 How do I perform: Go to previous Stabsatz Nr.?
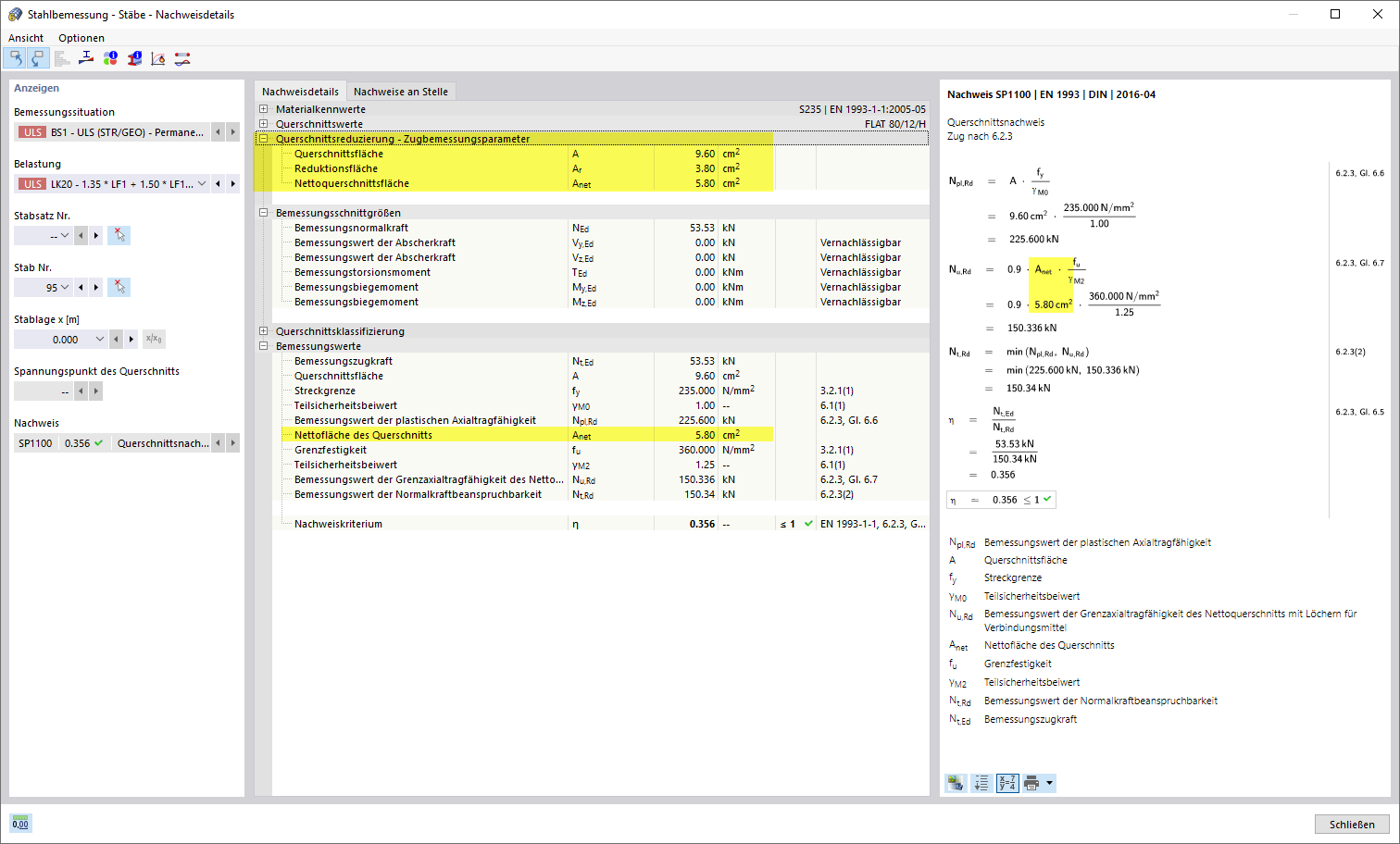[x=81, y=235]
